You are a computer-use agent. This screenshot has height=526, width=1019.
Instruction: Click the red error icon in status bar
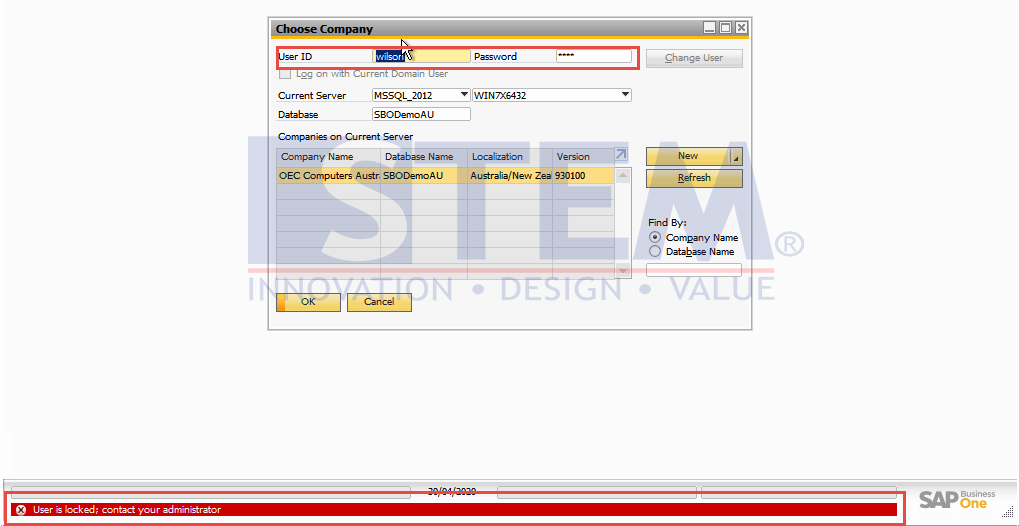pos(21,510)
